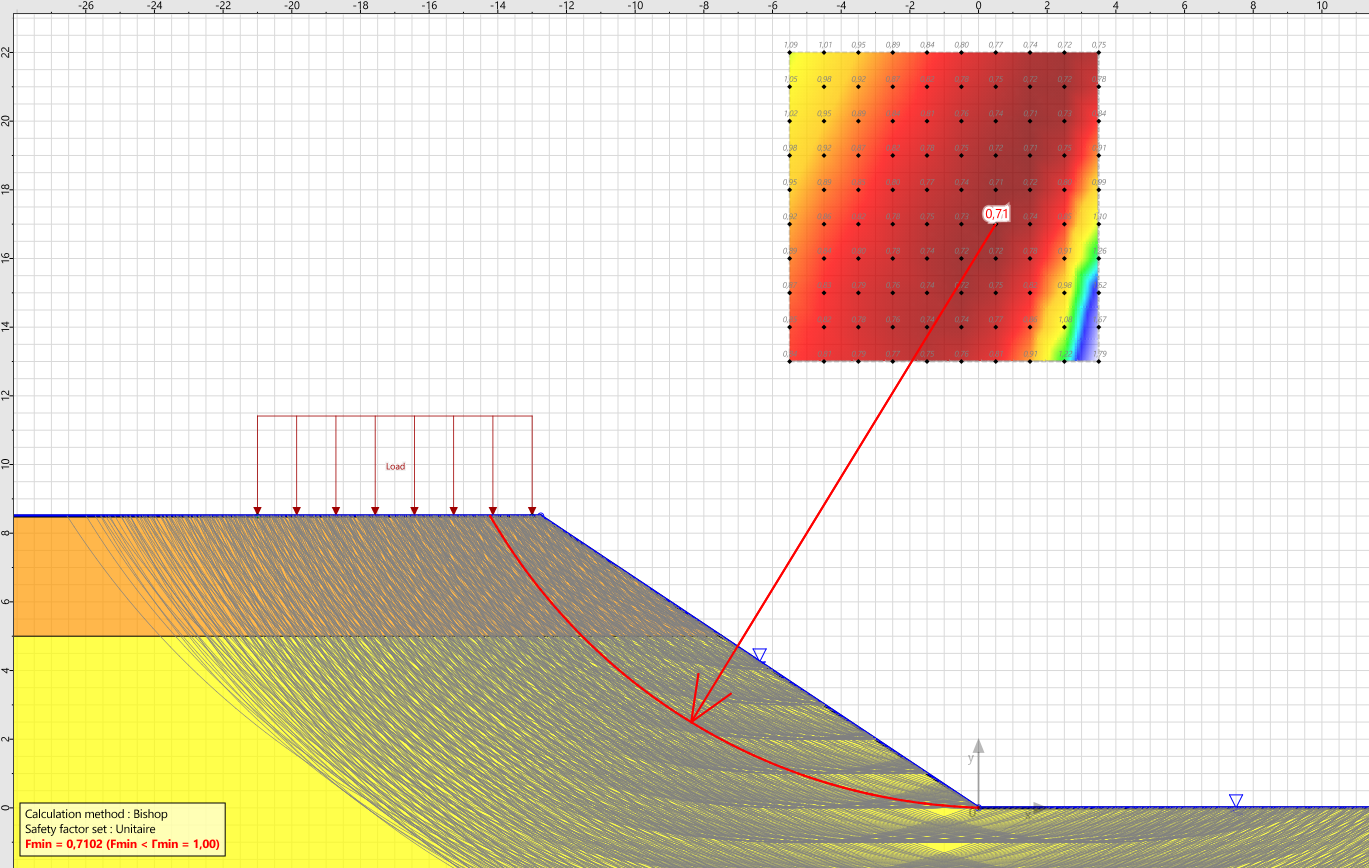
Task: Click the 1,79 value in the safety factor grid
Action: [1099, 353]
